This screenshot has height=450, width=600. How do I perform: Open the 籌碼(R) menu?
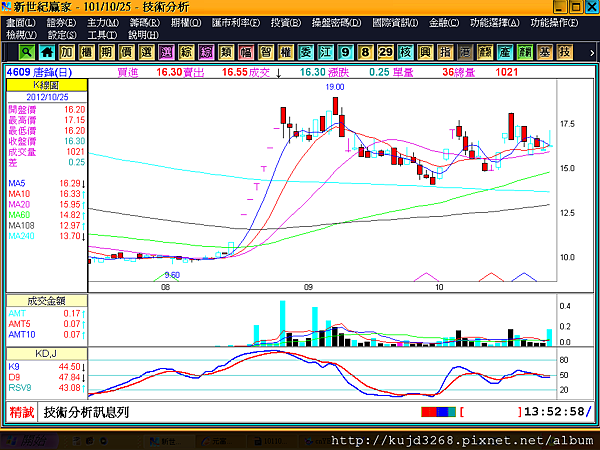(145, 23)
